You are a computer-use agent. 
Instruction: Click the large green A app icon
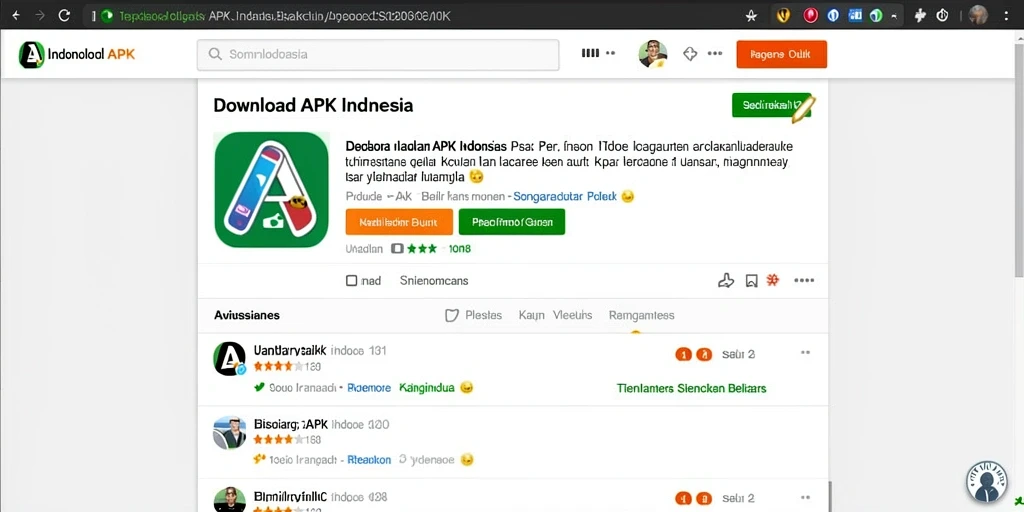point(271,189)
